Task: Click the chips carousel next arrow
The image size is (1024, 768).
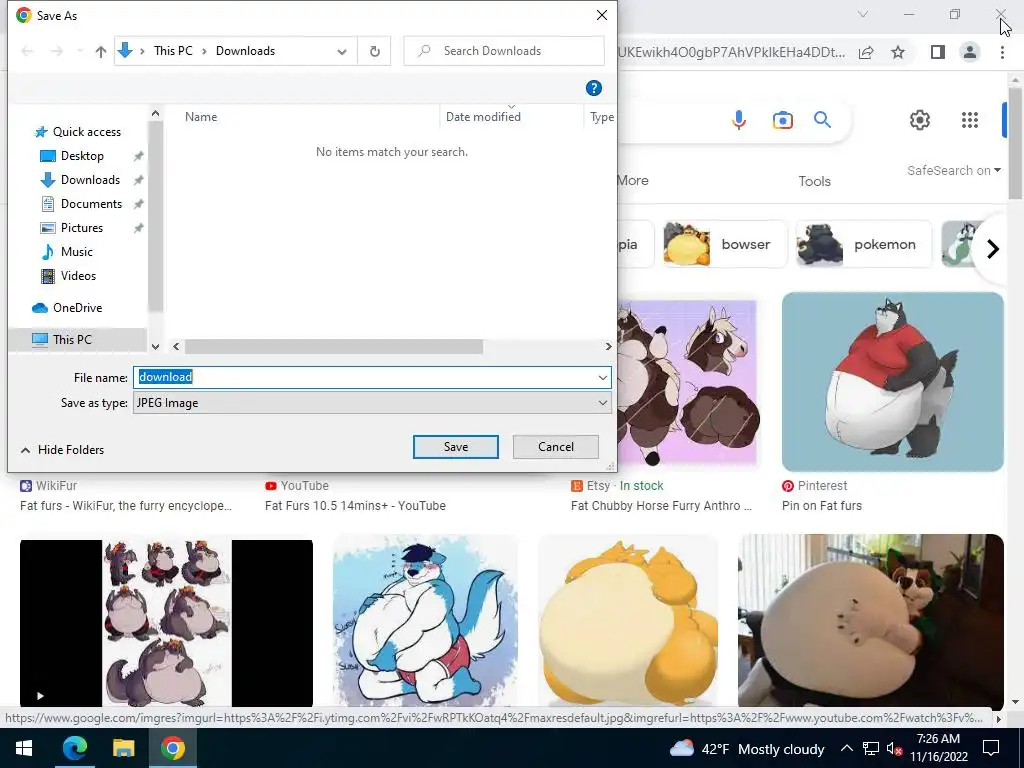Action: click(x=993, y=249)
